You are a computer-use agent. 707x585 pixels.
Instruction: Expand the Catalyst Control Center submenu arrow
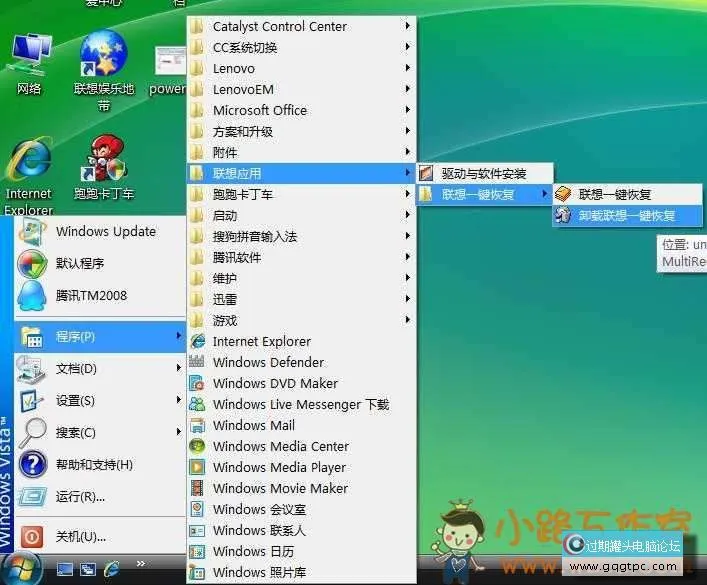point(407,26)
